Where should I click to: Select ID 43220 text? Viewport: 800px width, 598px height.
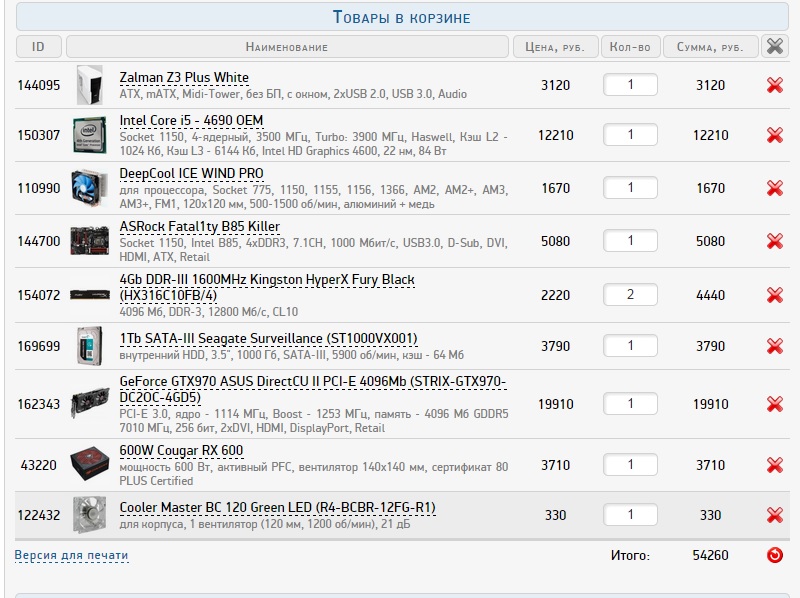pyautogui.click(x=39, y=465)
